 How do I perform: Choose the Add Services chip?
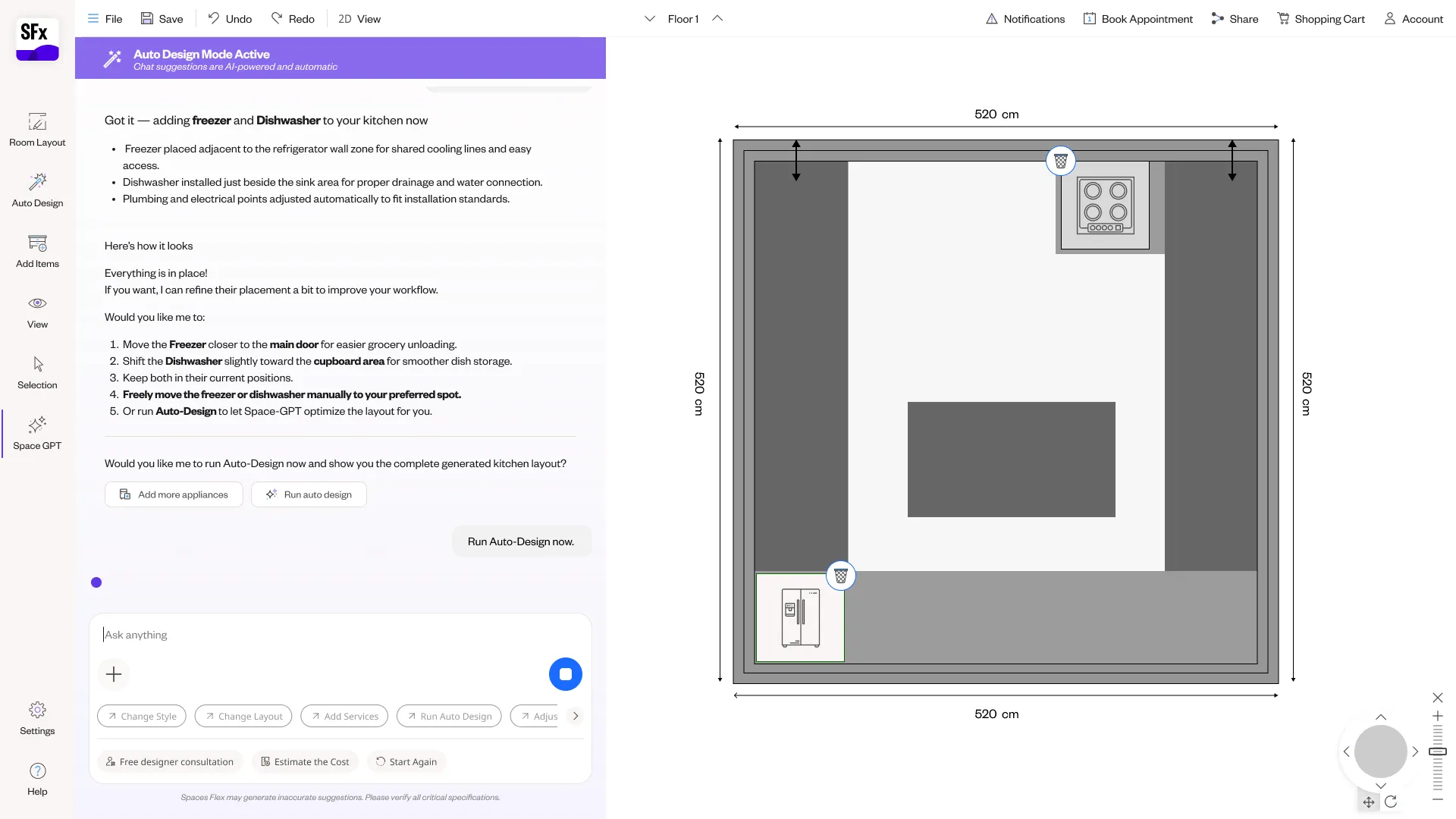344,716
